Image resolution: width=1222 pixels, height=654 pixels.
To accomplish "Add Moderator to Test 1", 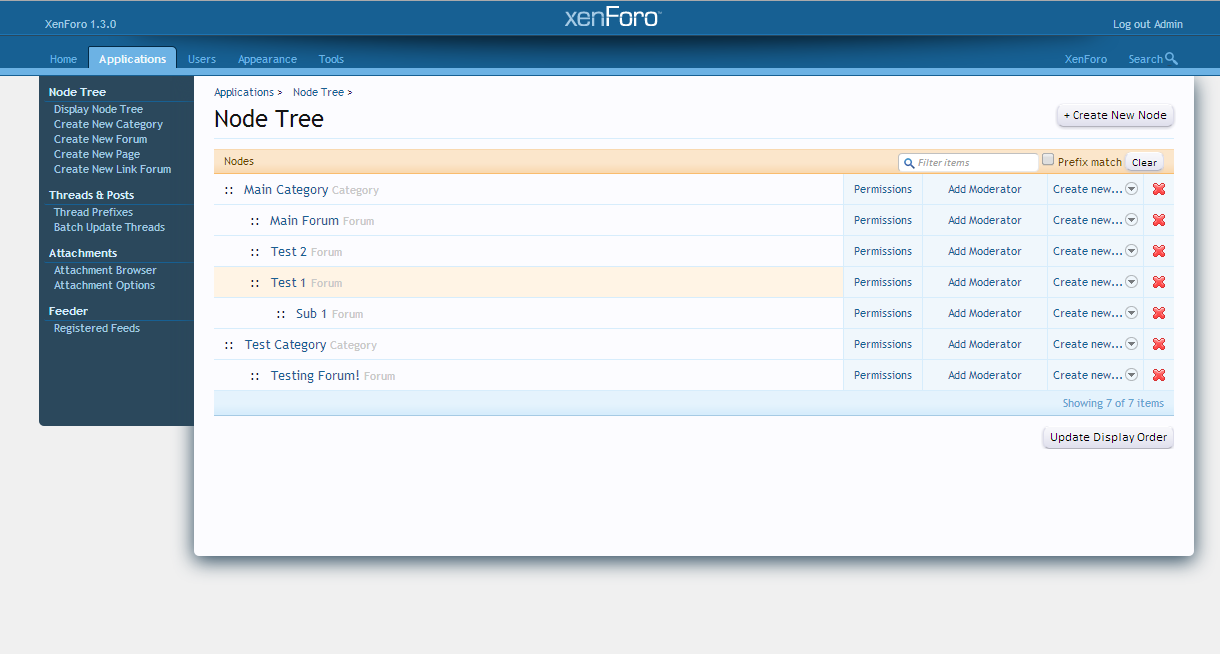I will click(x=985, y=282).
